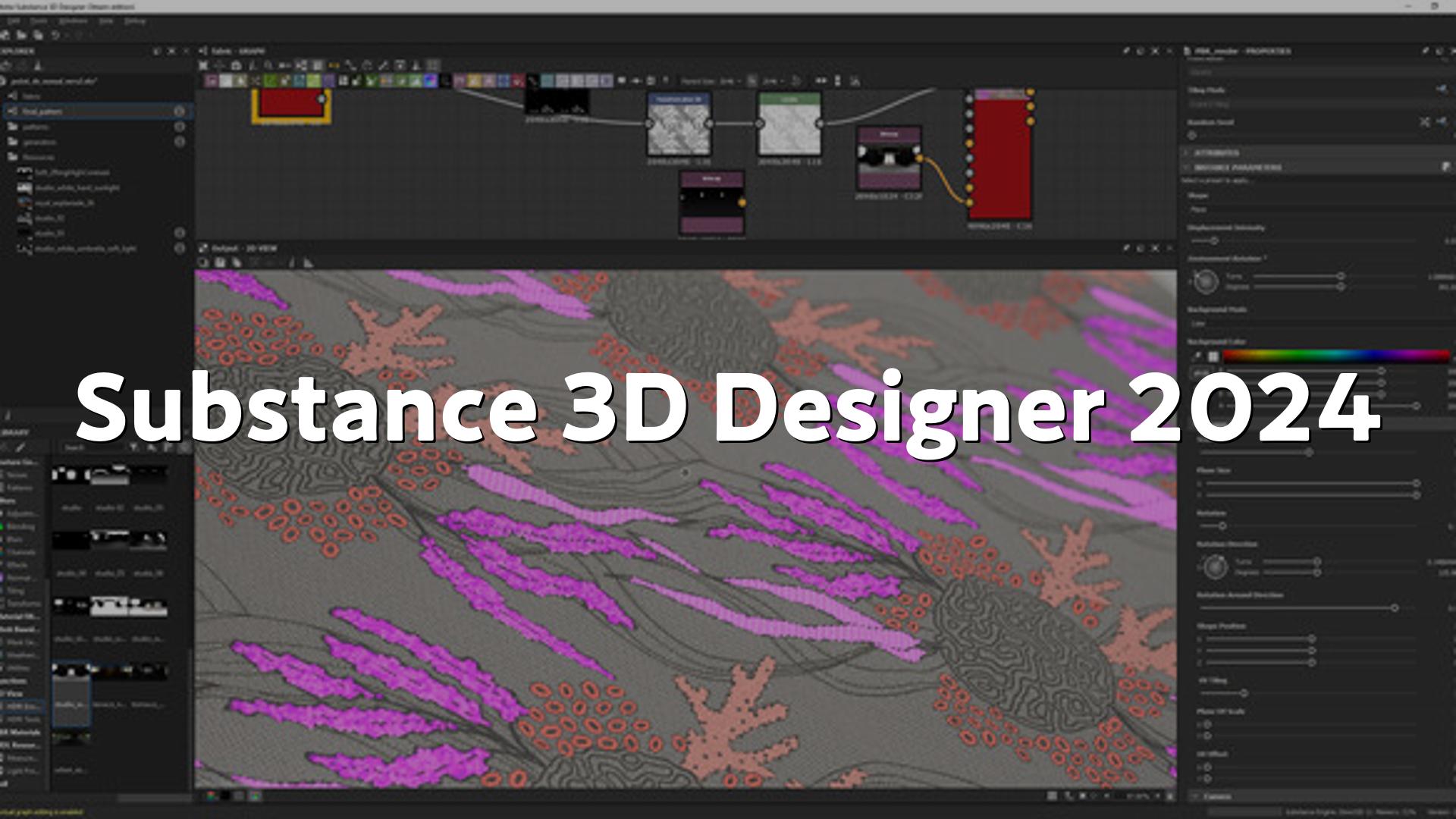Select the Blending category in Library

point(21,526)
